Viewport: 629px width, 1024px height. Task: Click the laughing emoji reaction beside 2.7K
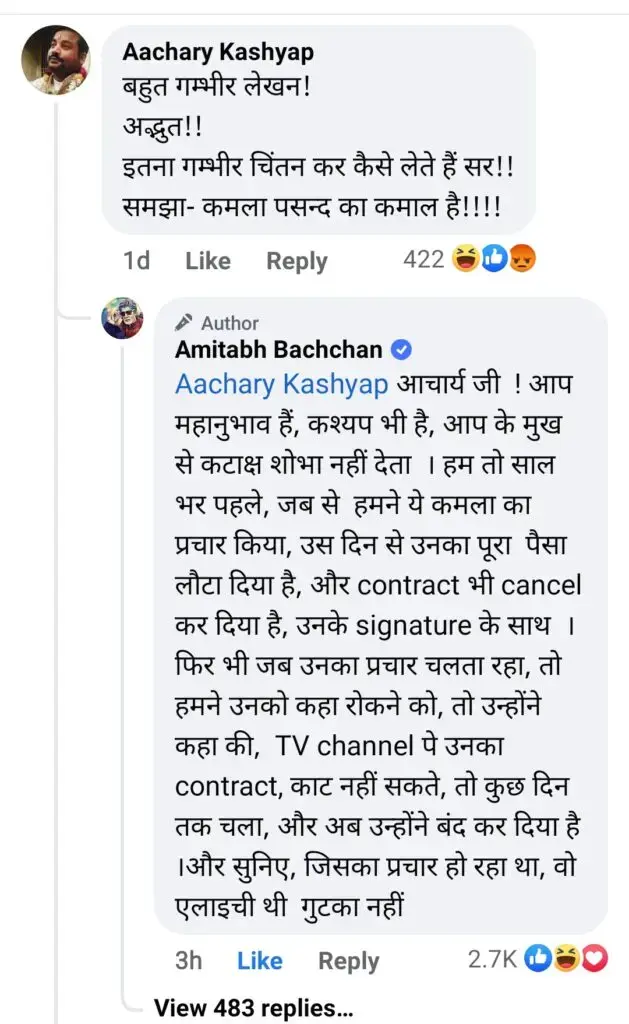coord(567,960)
